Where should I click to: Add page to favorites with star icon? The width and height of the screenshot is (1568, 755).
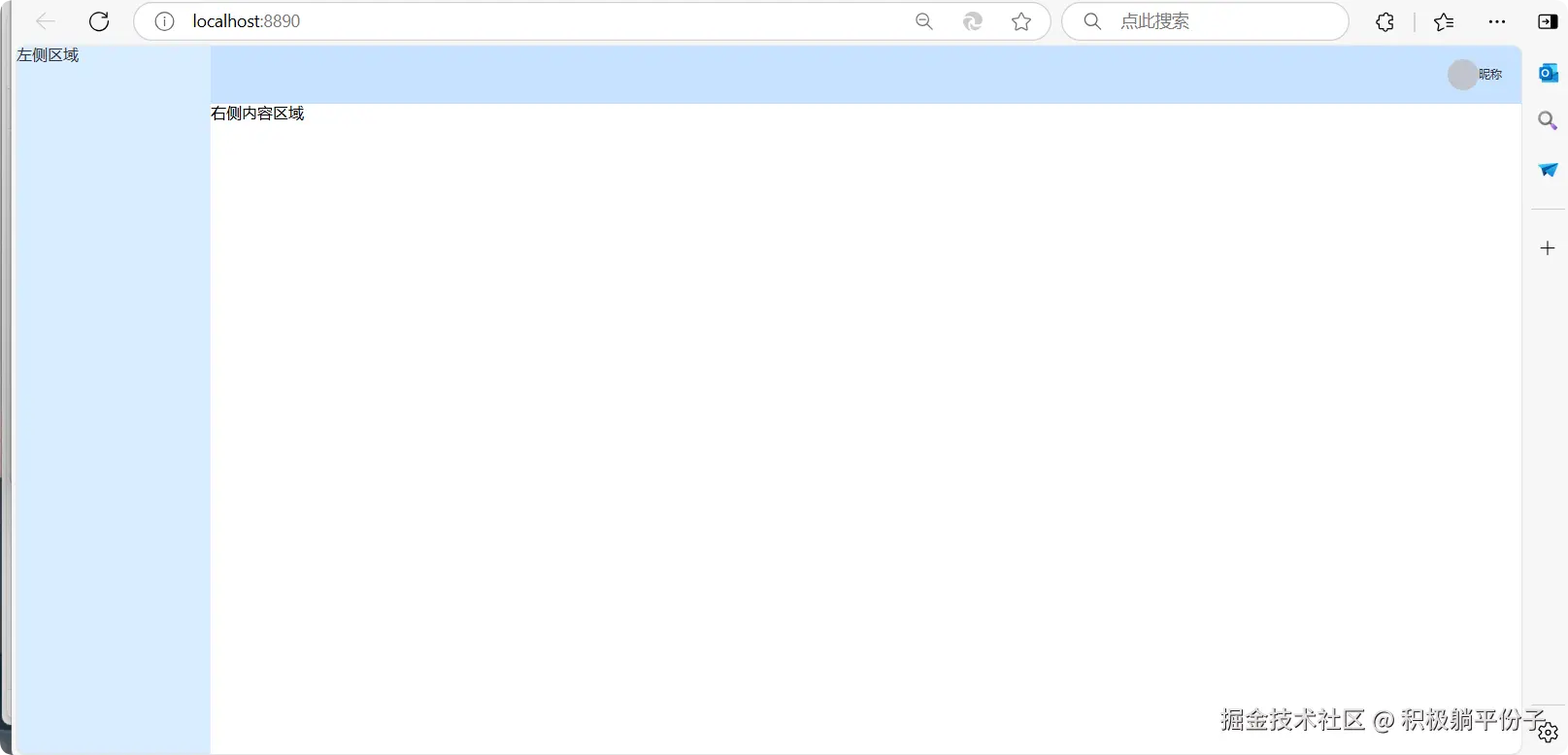[x=1021, y=21]
